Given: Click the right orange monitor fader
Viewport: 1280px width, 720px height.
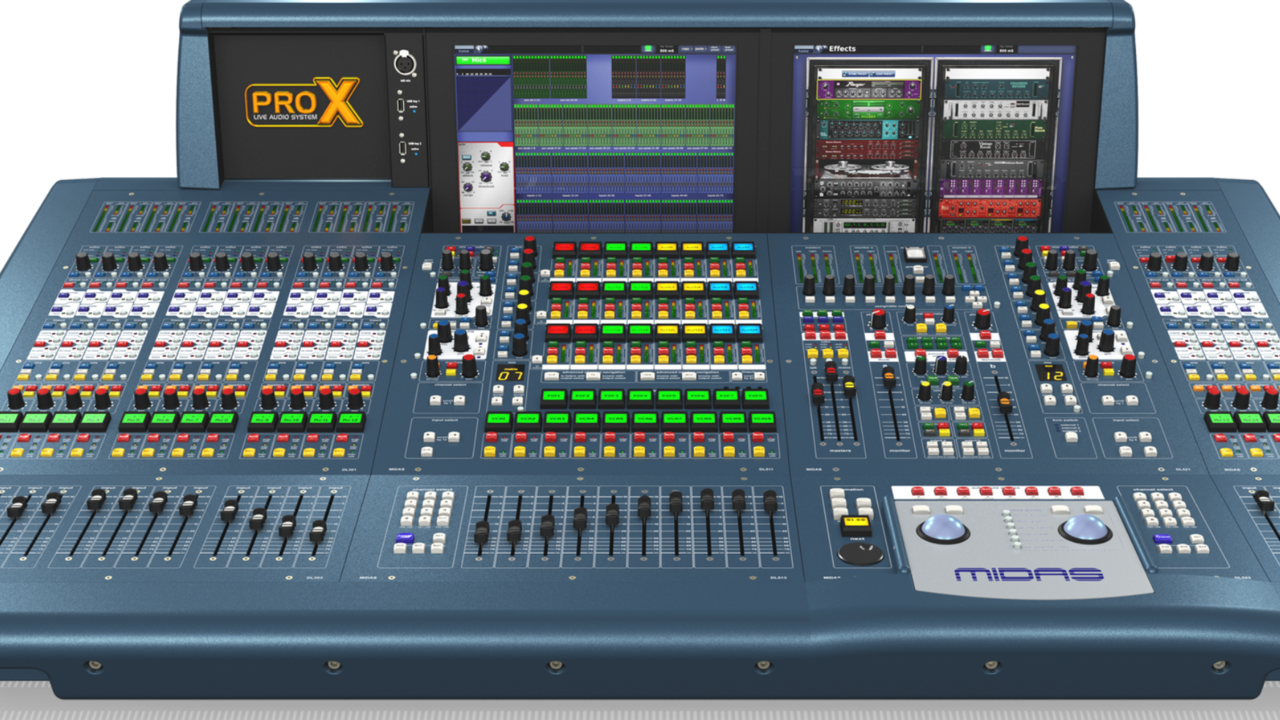Looking at the screenshot, I should pyautogui.click(x=1005, y=402).
